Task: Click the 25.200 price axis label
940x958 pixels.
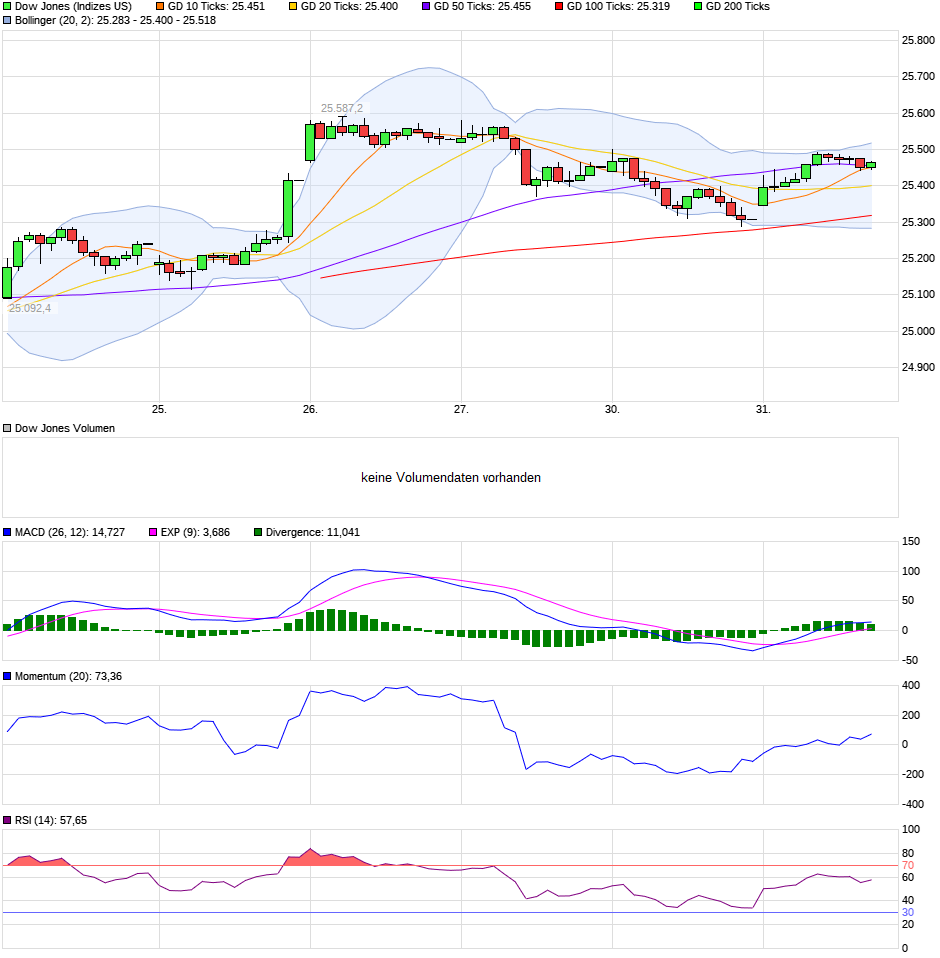Action: 918,258
